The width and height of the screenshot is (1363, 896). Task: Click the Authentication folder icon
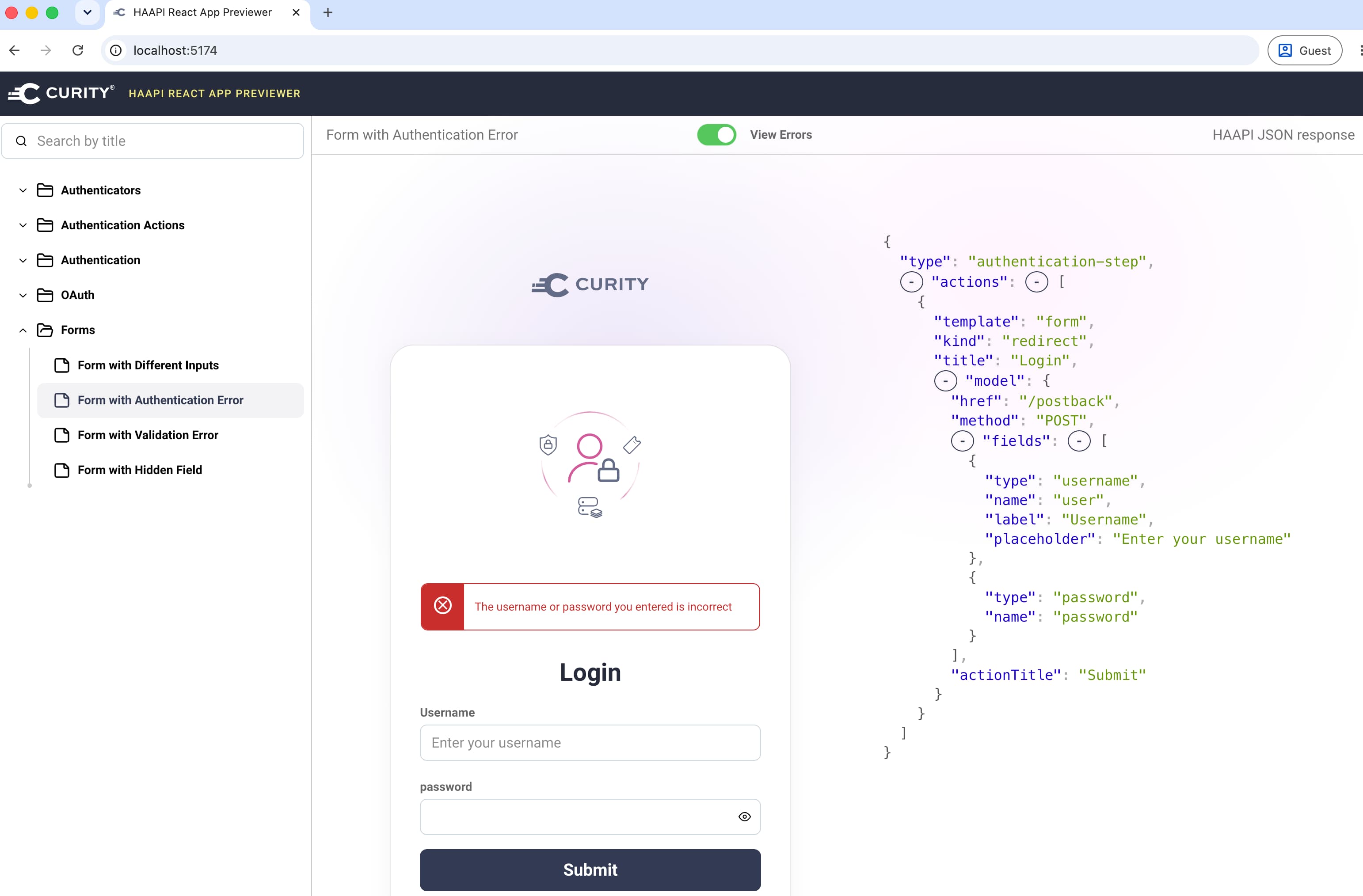coord(45,260)
